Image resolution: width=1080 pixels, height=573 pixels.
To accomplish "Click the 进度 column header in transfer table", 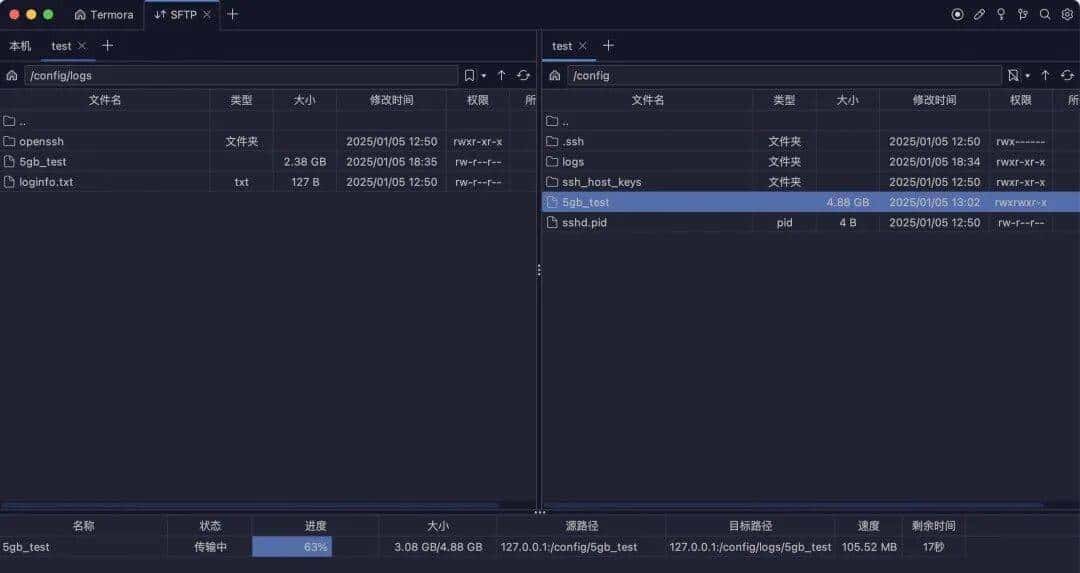I will [315, 526].
